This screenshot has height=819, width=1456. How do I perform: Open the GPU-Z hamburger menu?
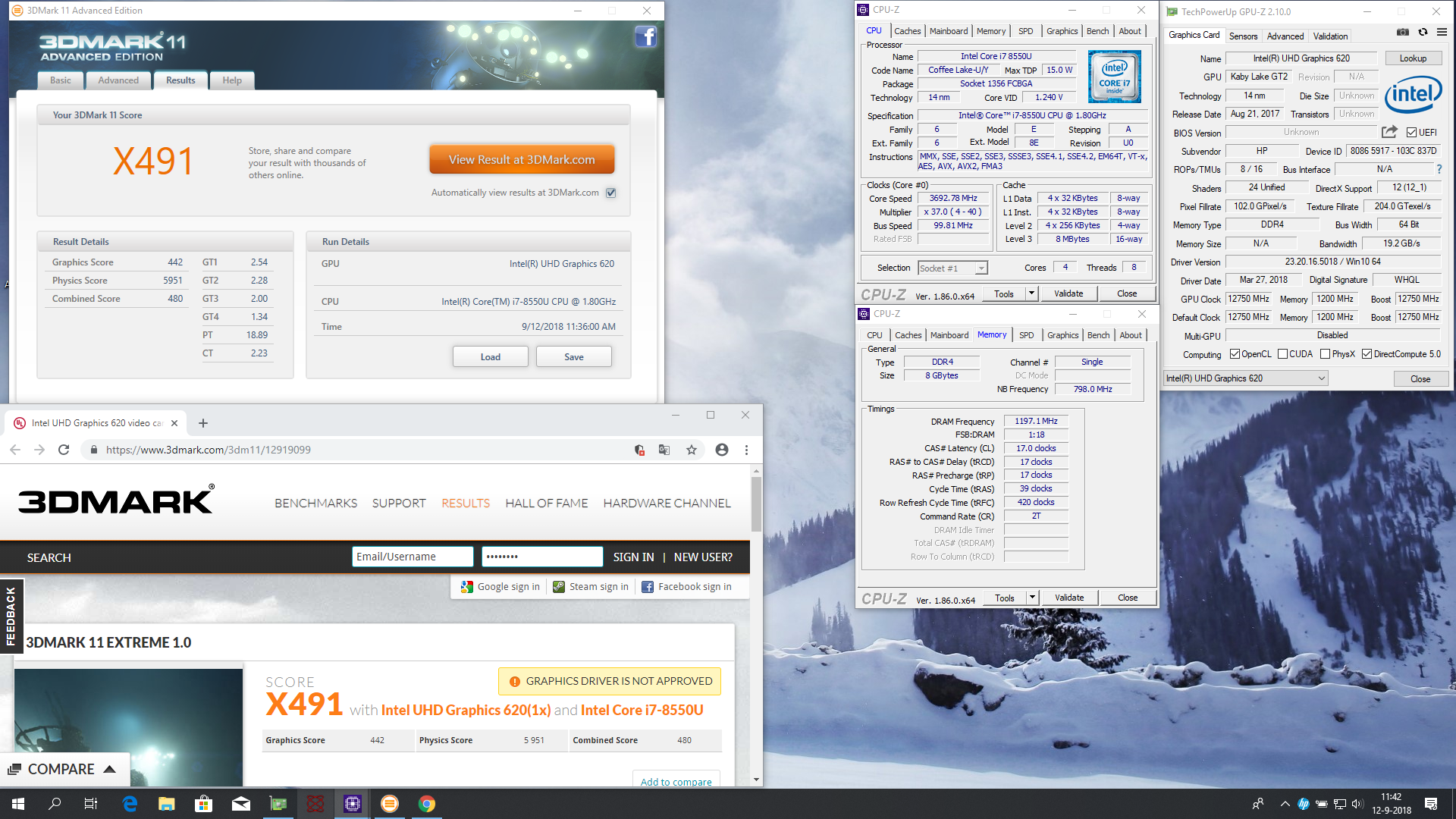[1442, 32]
